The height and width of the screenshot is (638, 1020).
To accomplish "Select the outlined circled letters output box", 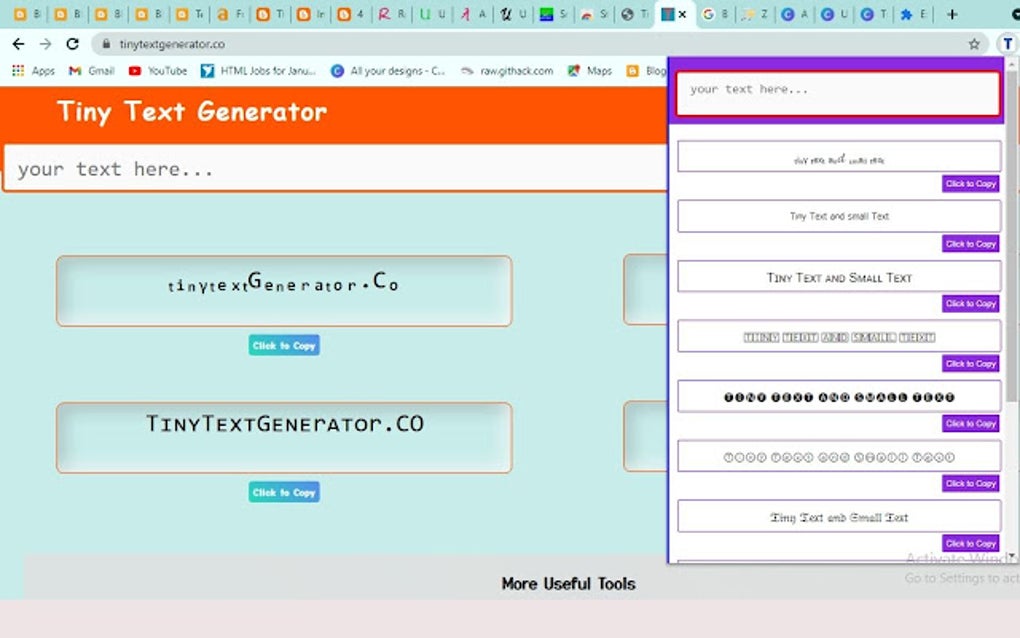I will [839, 457].
